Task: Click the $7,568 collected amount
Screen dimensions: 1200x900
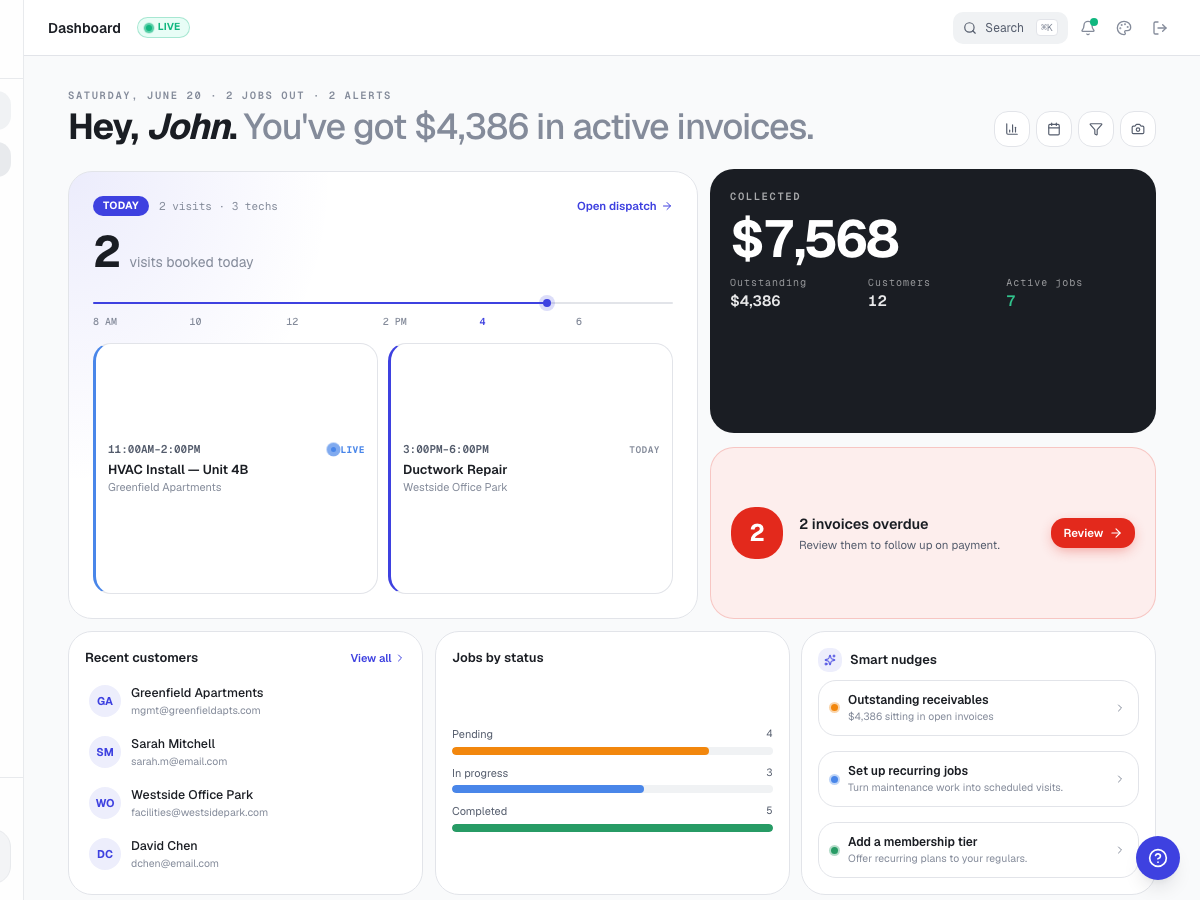Action: [815, 239]
